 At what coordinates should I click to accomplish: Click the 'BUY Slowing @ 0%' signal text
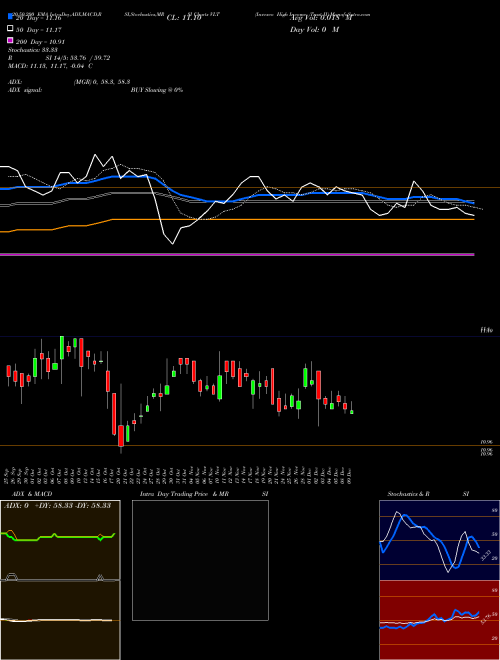click(157, 90)
